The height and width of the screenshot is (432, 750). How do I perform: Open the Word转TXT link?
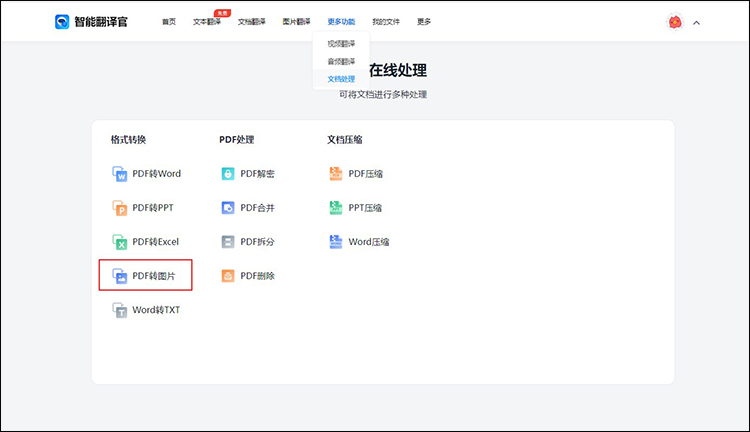tap(156, 310)
